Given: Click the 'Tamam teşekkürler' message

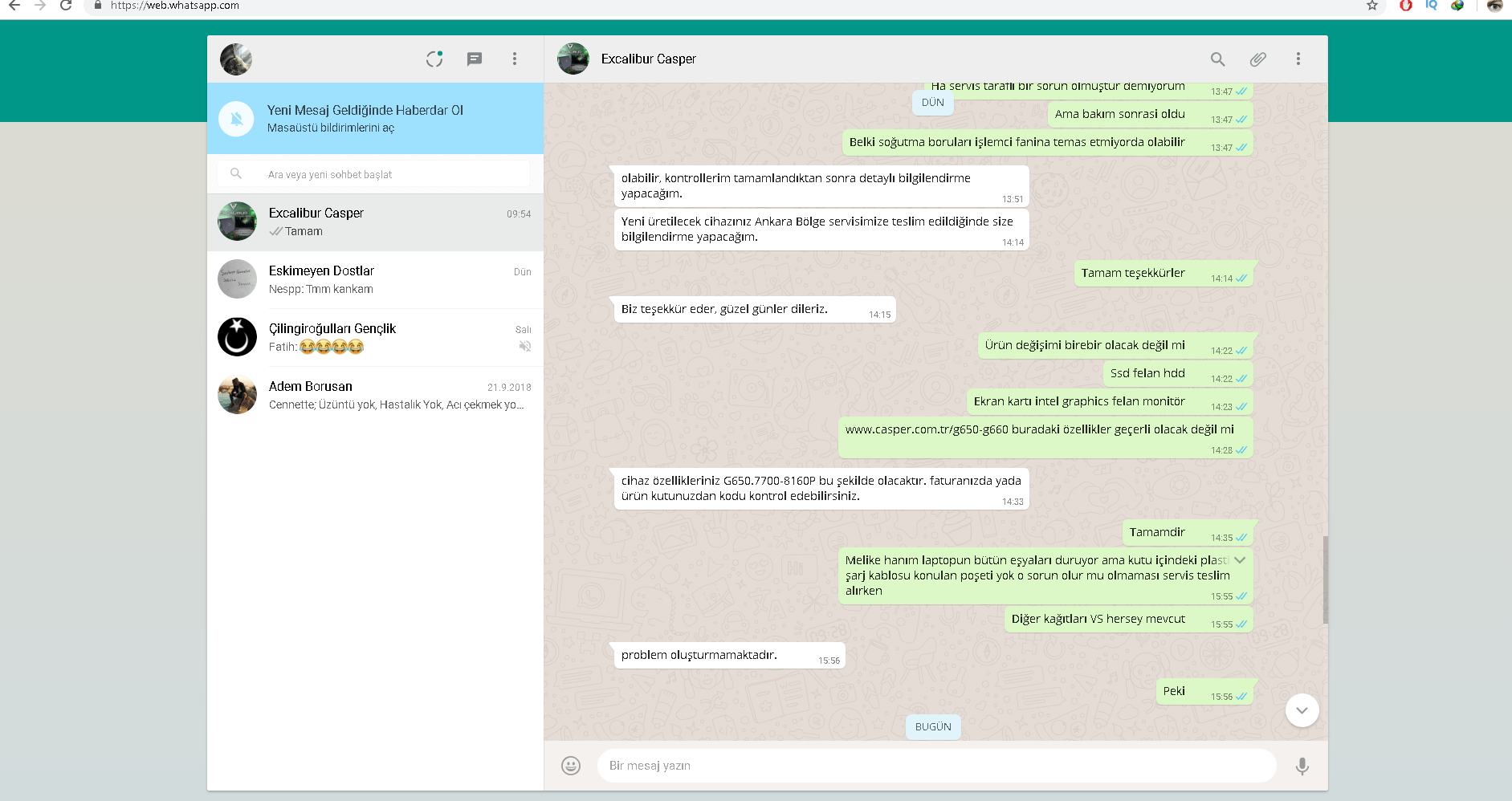Looking at the screenshot, I should [x=1164, y=273].
